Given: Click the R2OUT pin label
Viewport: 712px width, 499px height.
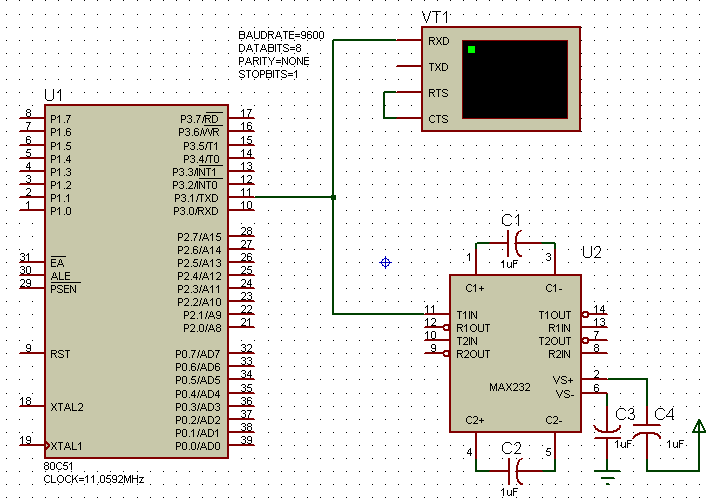Looking at the screenshot, I should pyautogui.click(x=473, y=354).
